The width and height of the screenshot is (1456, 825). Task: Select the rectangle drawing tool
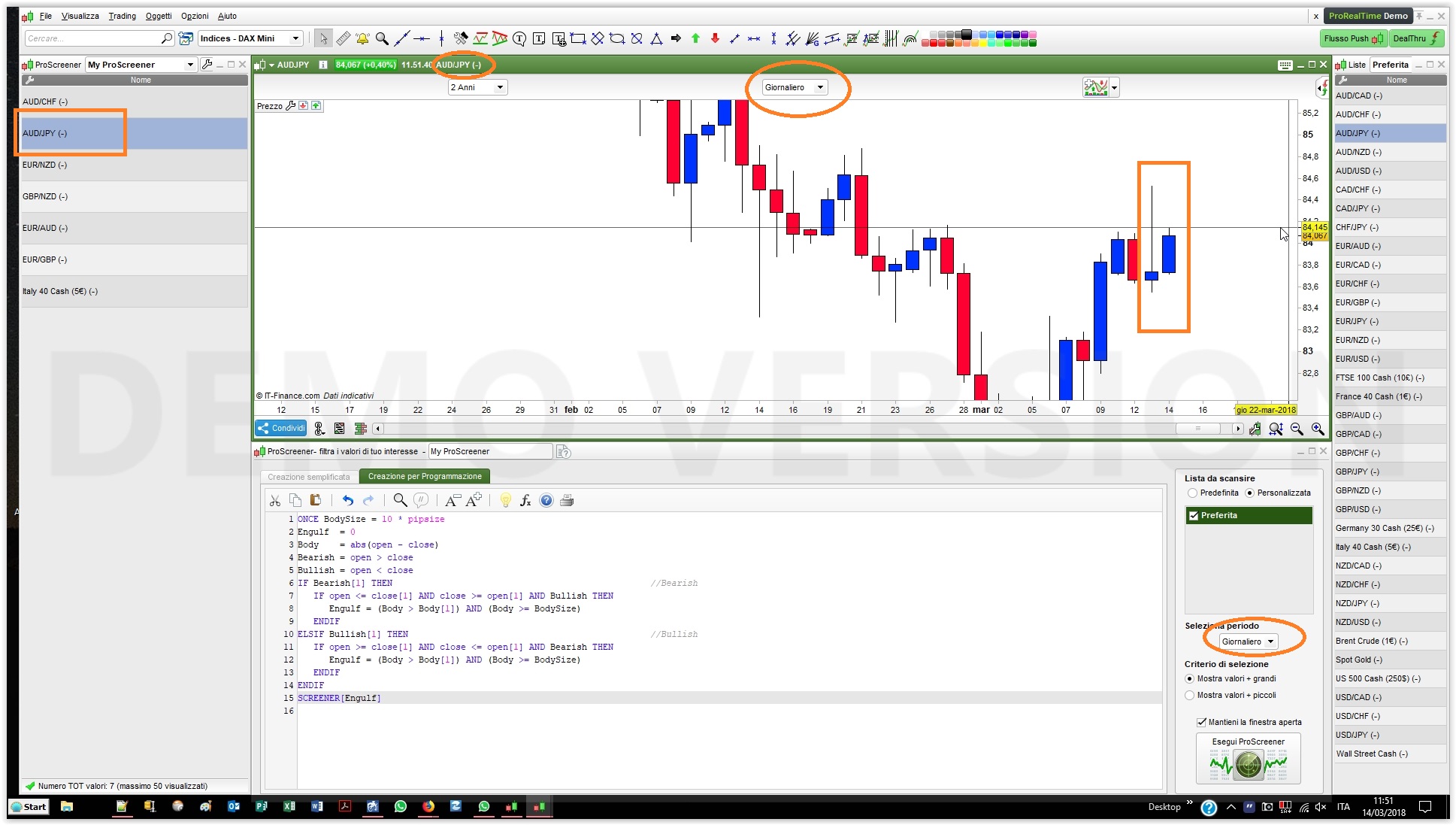577,38
